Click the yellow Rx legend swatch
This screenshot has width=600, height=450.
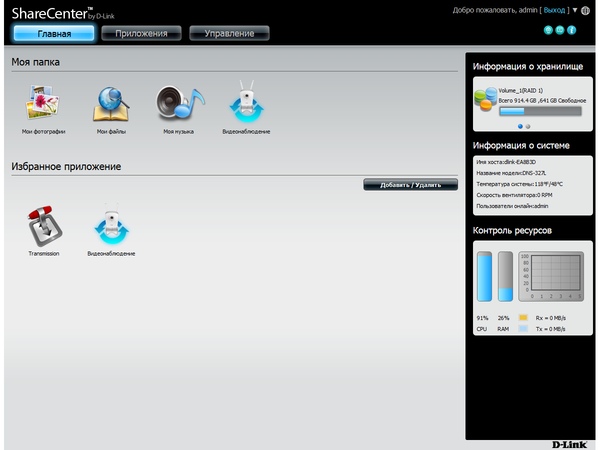tap(523, 318)
